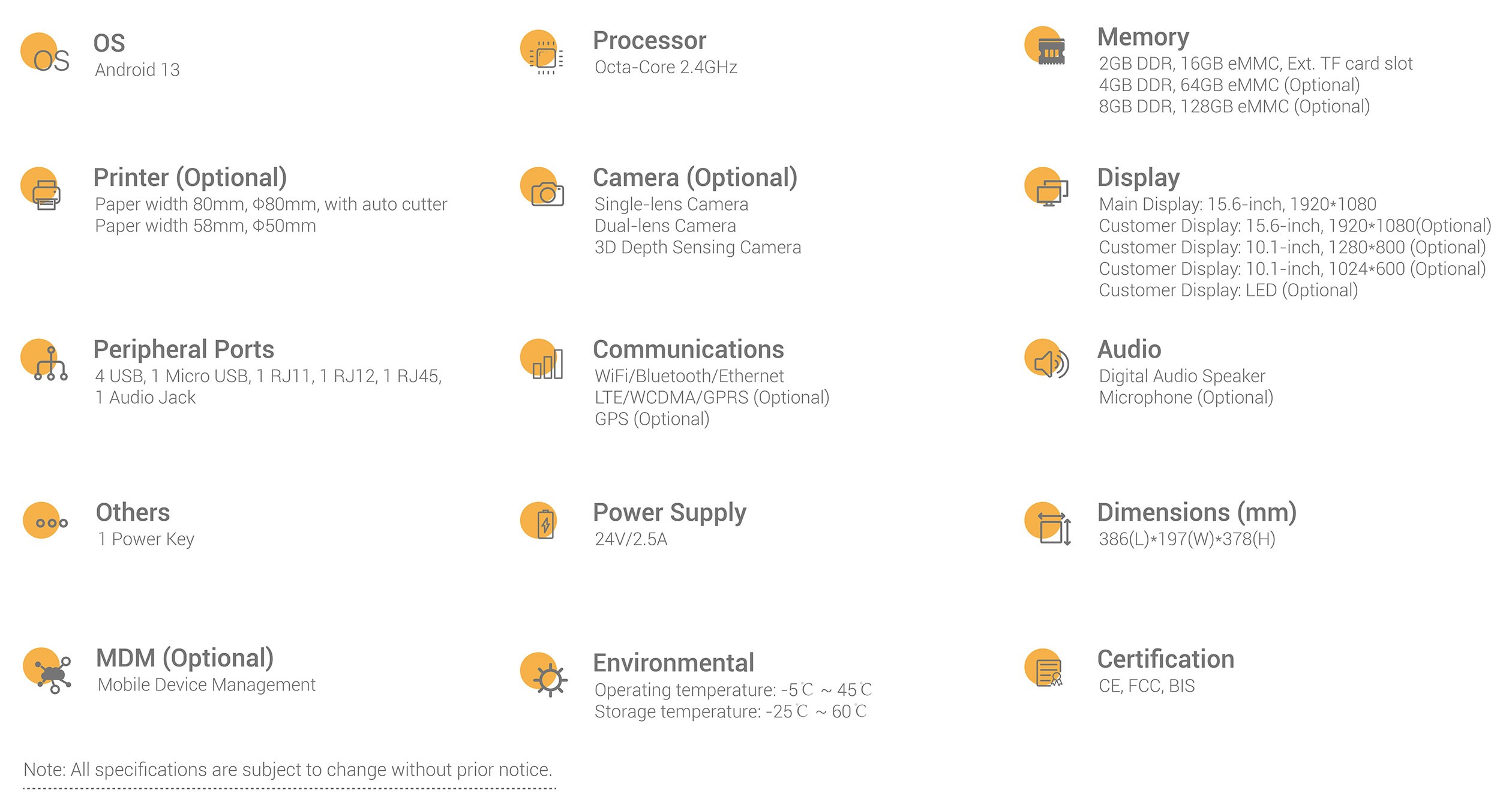The width and height of the screenshot is (1512, 808).
Task: Click the Memory RAM module icon
Action: [1046, 46]
